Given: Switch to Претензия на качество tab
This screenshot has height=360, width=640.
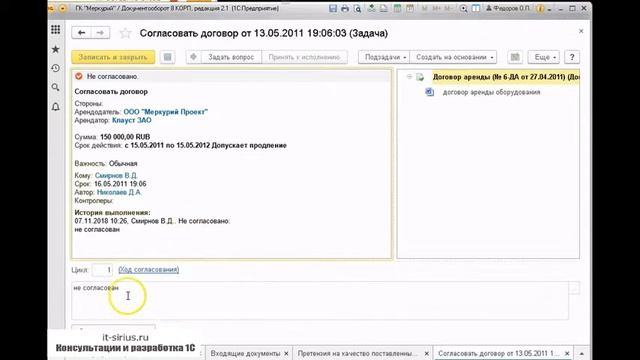Looking at the screenshot, I should (358, 353).
